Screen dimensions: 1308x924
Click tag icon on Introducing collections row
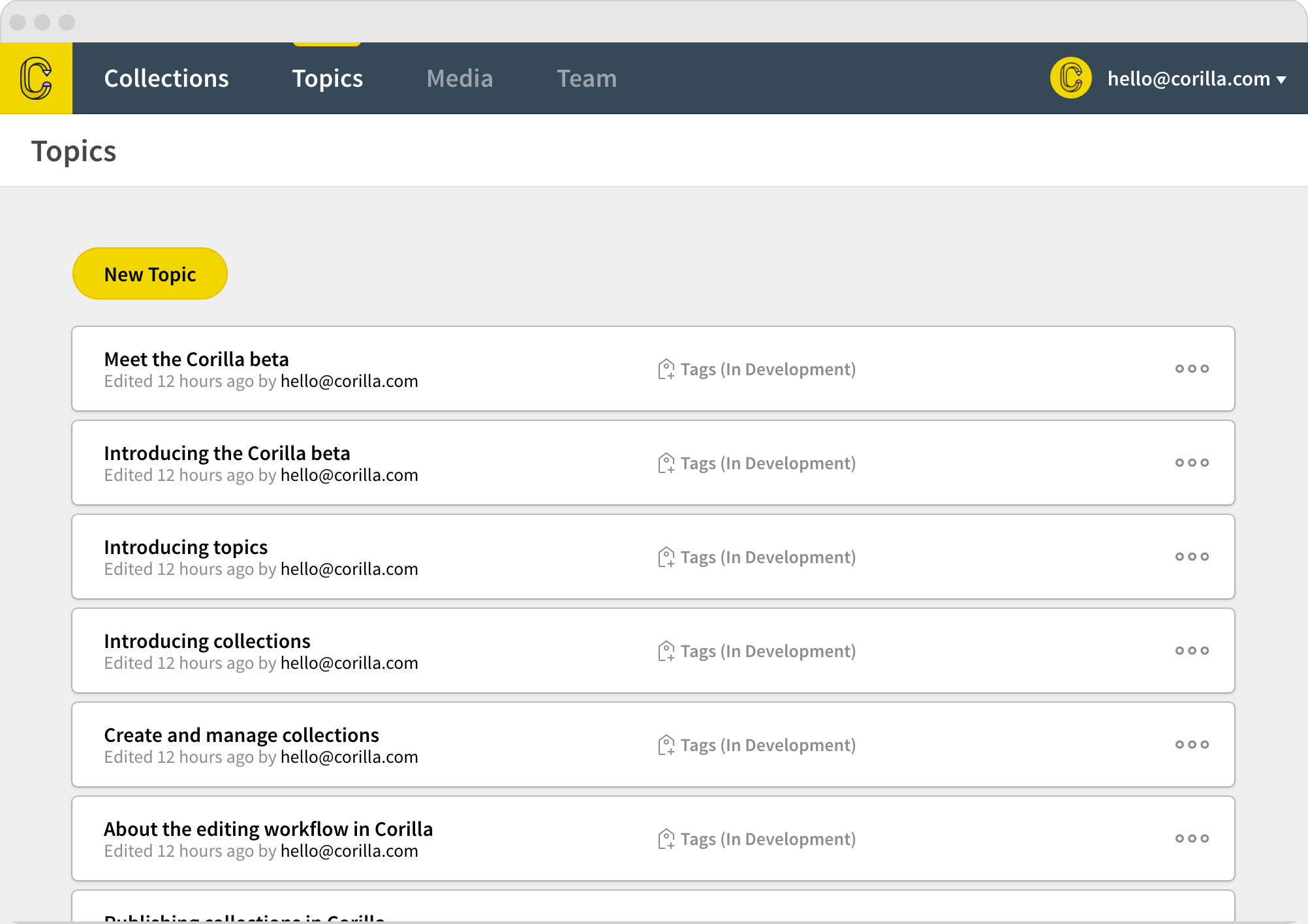pos(666,651)
